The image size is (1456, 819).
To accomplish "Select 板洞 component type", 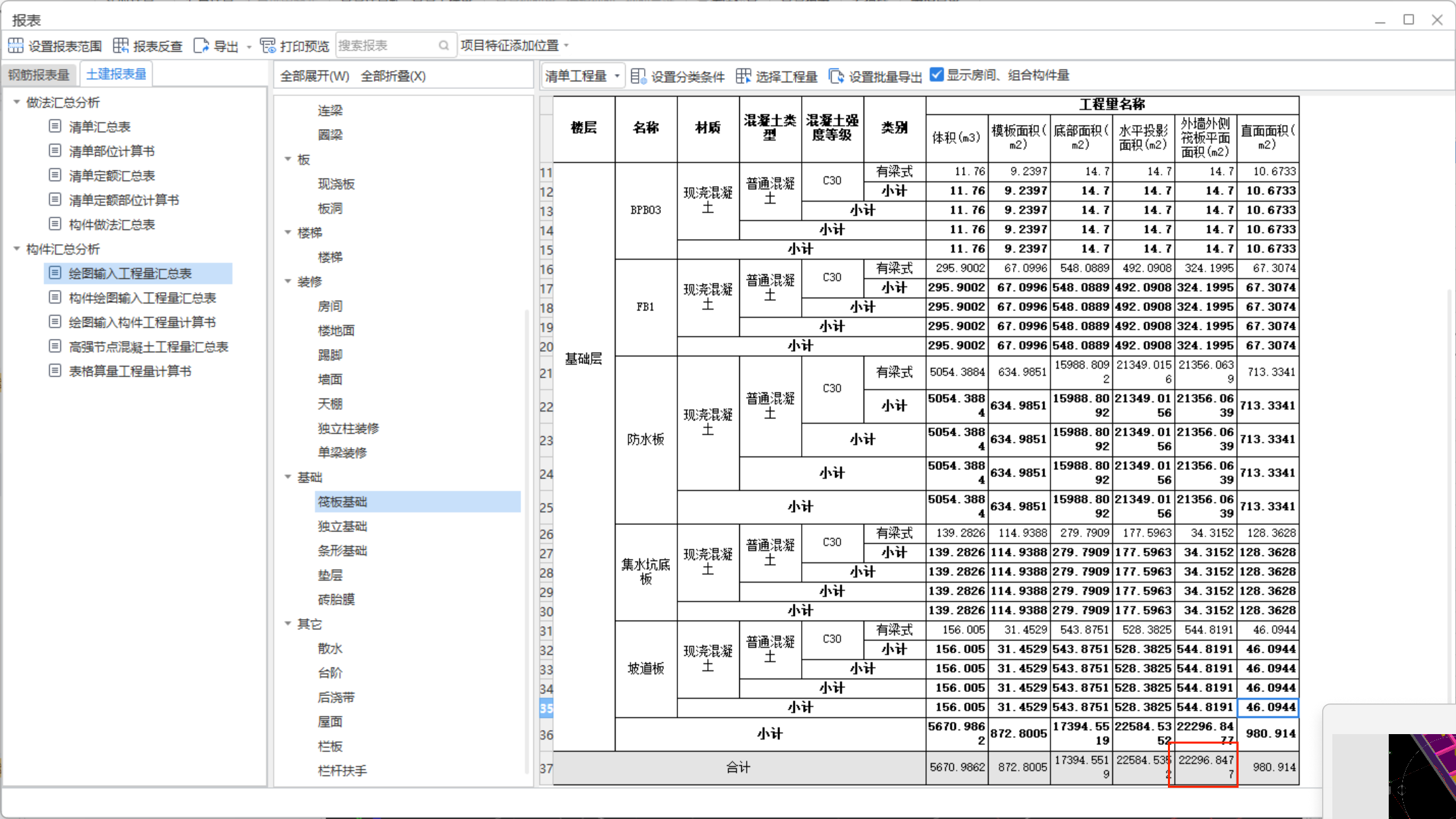I will tap(330, 208).
